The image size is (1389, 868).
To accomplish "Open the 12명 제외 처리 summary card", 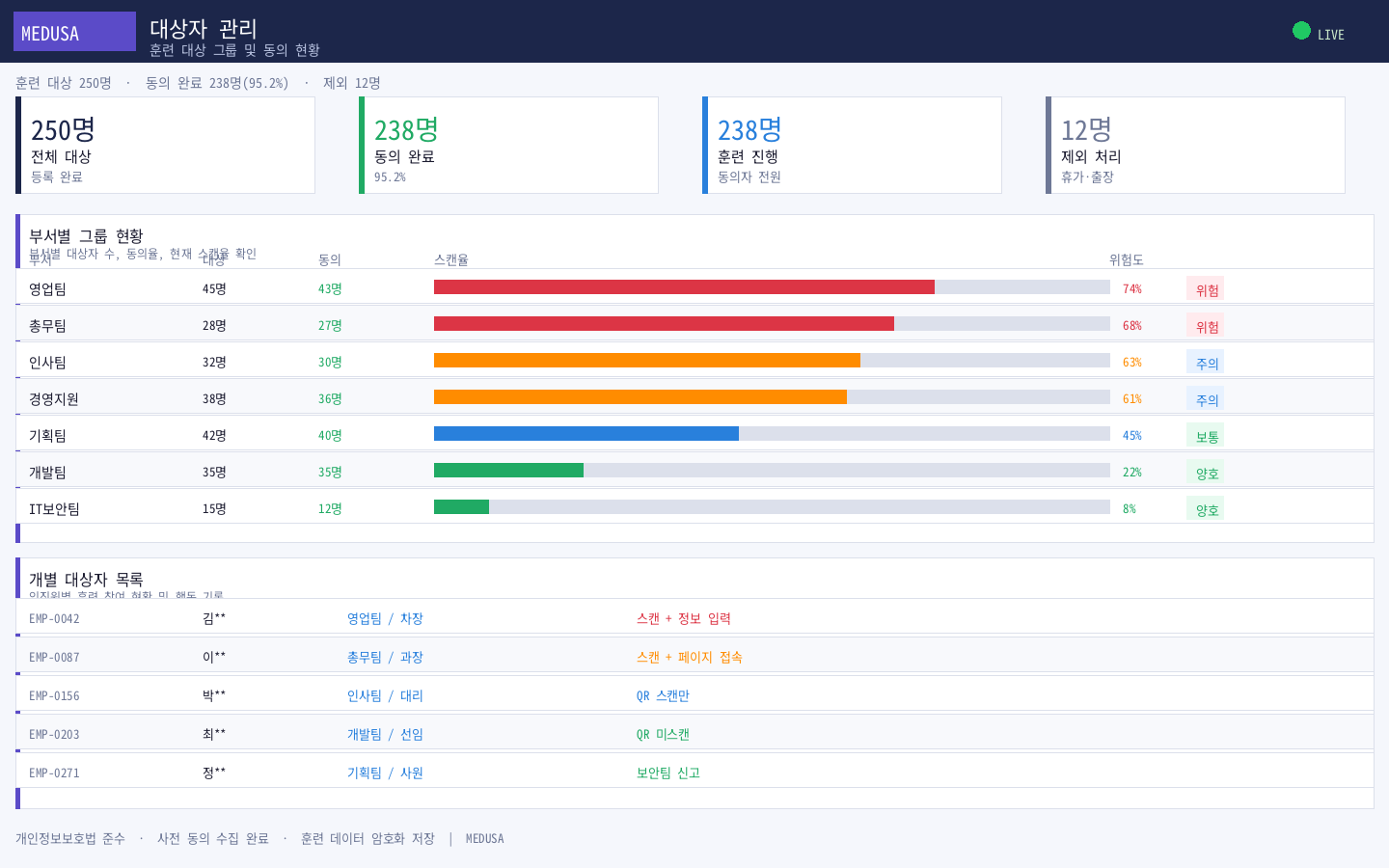I will tap(1195, 145).
